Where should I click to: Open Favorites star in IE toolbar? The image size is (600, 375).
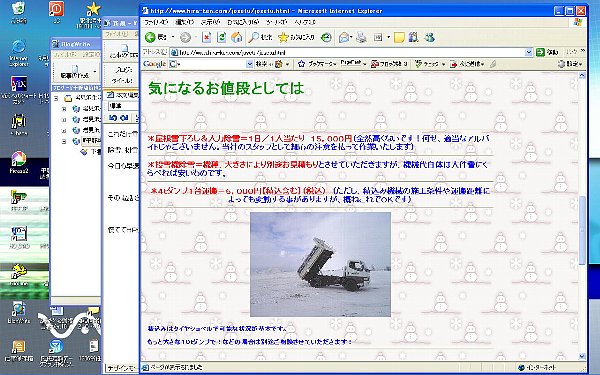tap(296, 37)
